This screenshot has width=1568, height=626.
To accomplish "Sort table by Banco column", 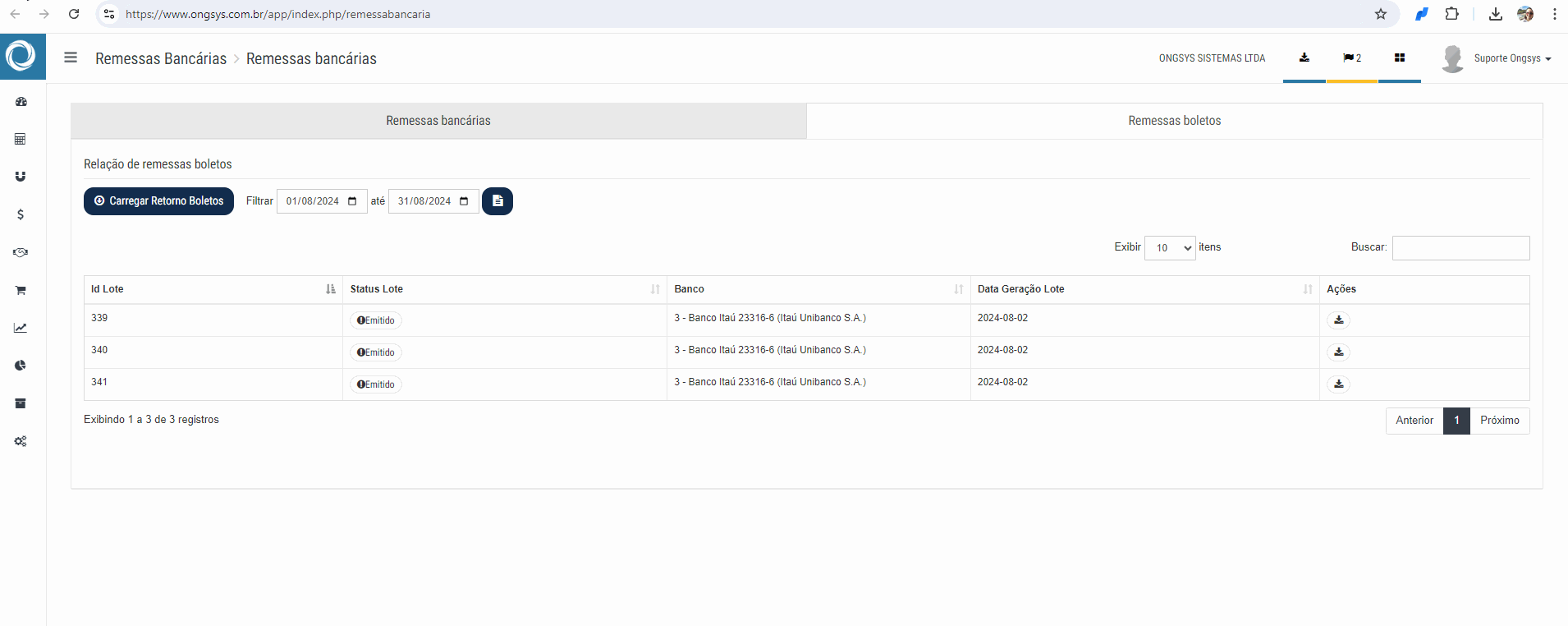I will click(x=818, y=289).
